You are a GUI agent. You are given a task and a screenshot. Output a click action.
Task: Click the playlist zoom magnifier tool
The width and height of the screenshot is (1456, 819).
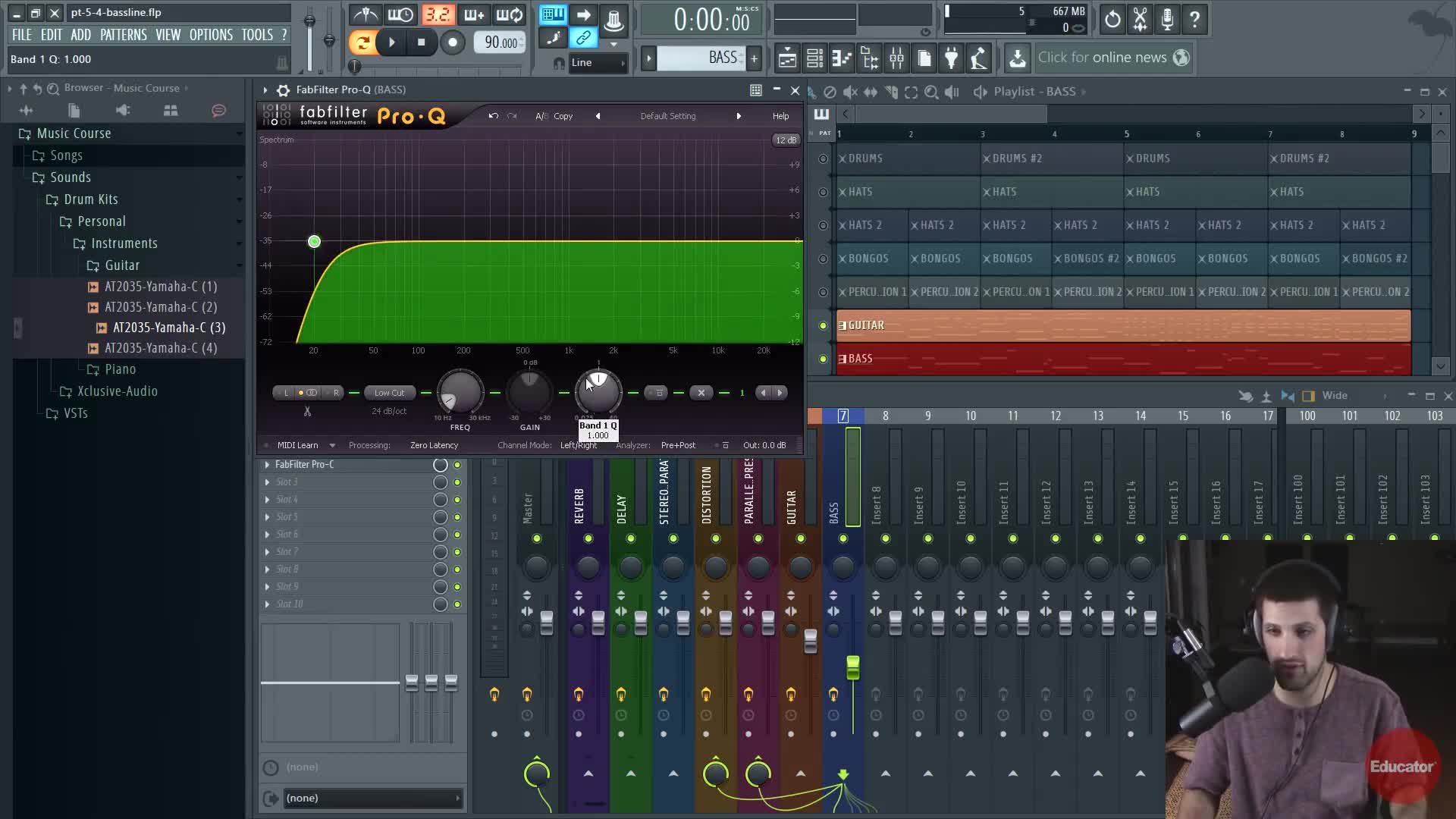coord(931,92)
